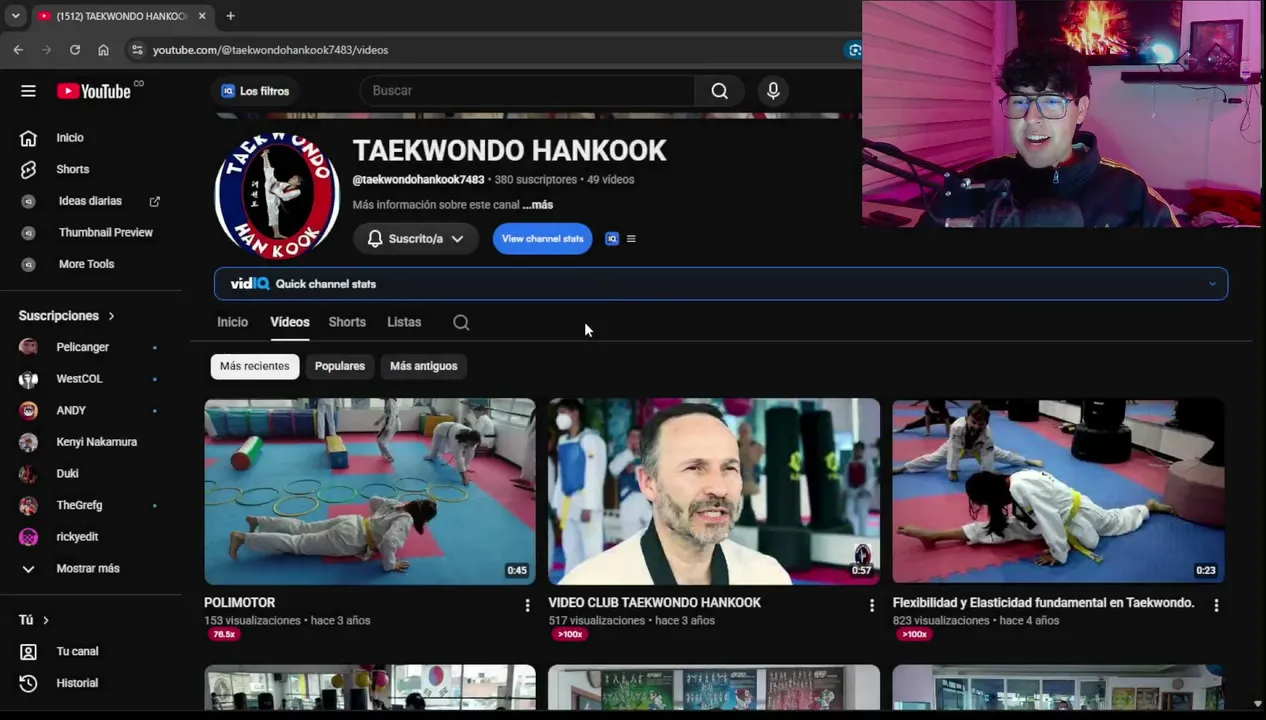1266x720 pixels.
Task: Open options for VIDEO CLUB video
Action: click(871, 605)
